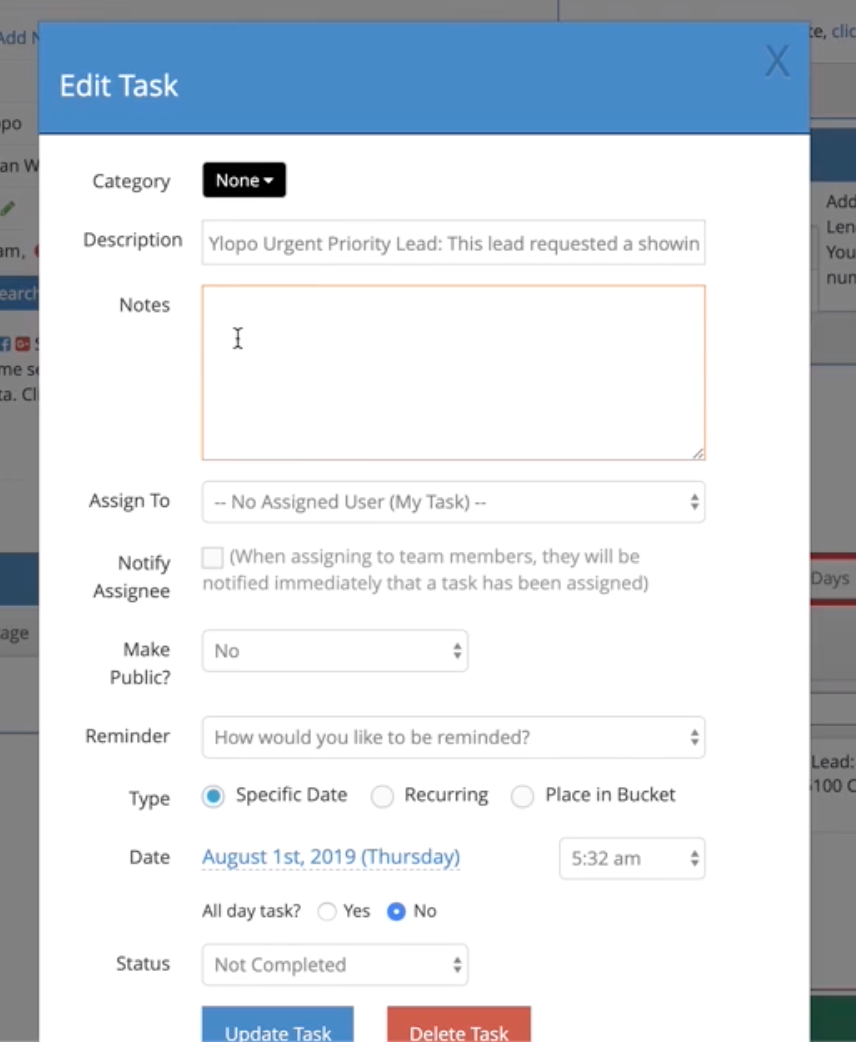The width and height of the screenshot is (856, 1042).
Task: Select the Specific Date type option
Action: 213,796
